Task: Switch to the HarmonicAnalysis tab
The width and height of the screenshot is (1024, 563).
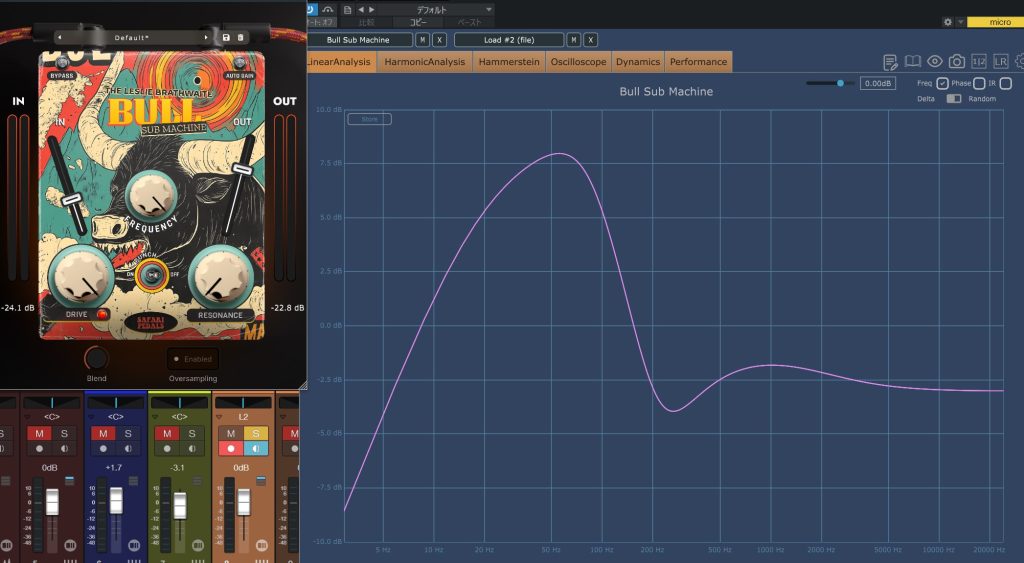Action: [x=426, y=62]
